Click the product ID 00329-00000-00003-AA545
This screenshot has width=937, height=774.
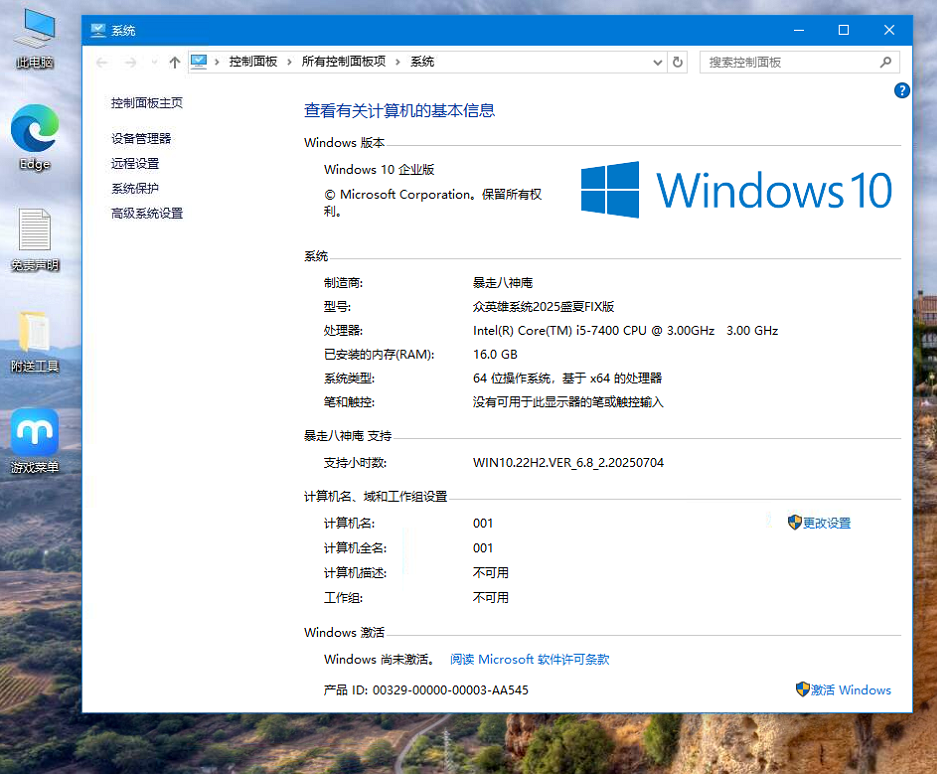451,690
